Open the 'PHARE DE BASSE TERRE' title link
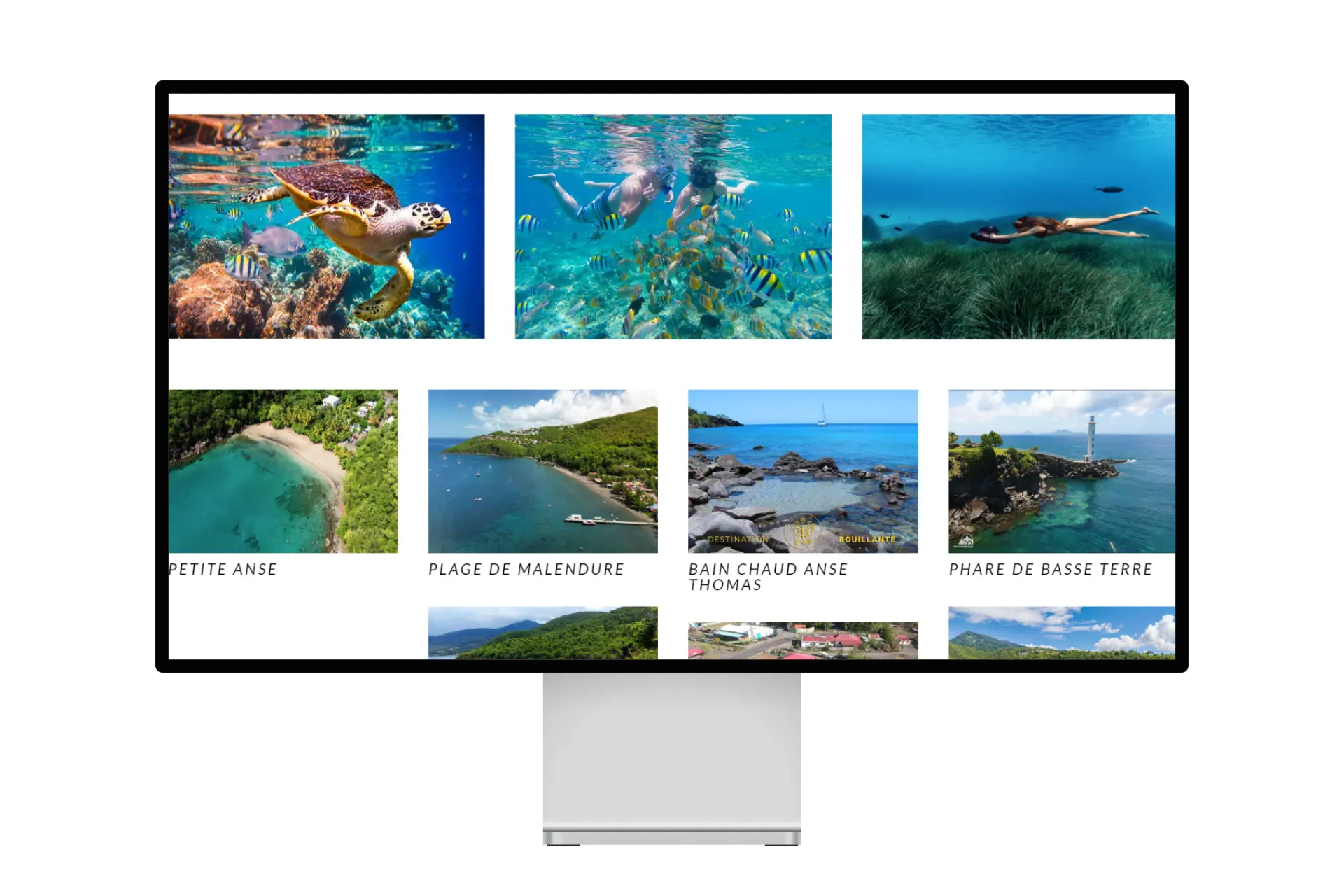Screen dimensions: 1344x896 click(x=1051, y=570)
